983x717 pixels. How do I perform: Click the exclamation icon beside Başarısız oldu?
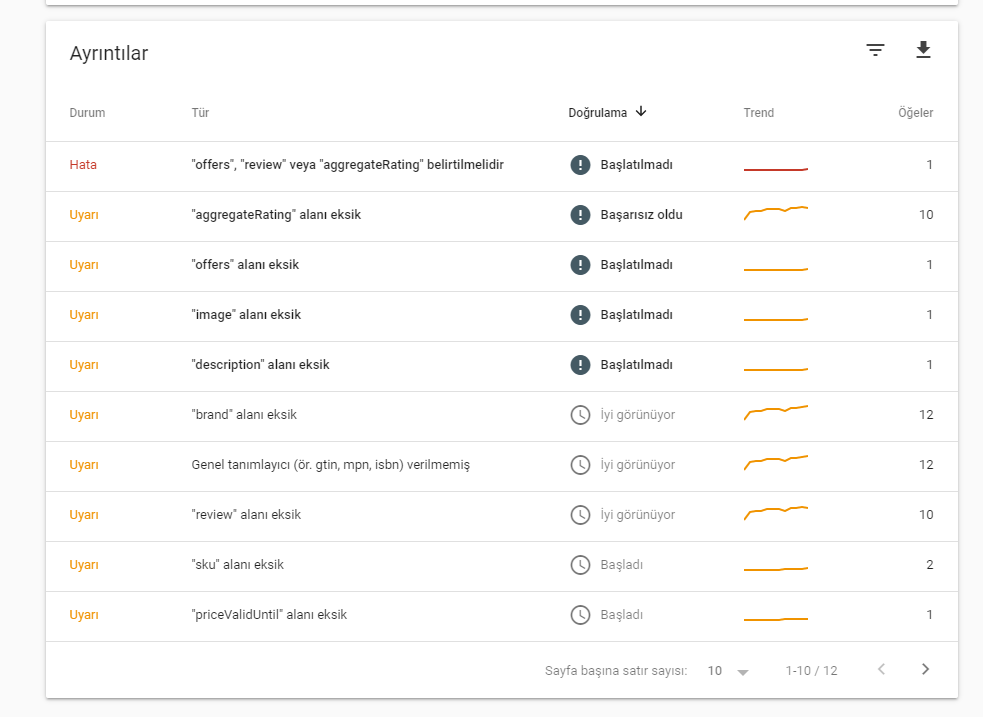point(580,215)
